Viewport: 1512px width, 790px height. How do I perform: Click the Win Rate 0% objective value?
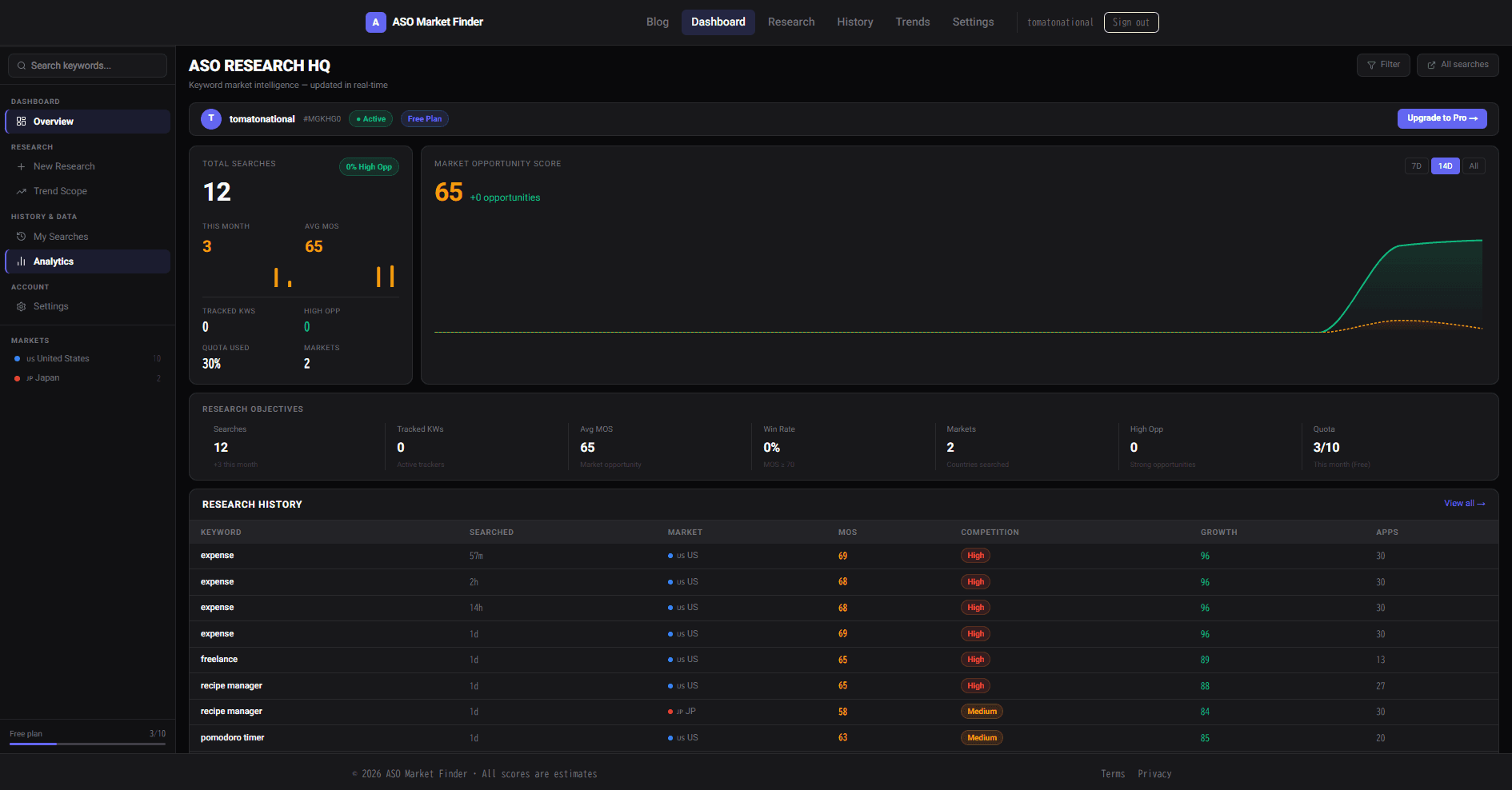click(x=771, y=448)
